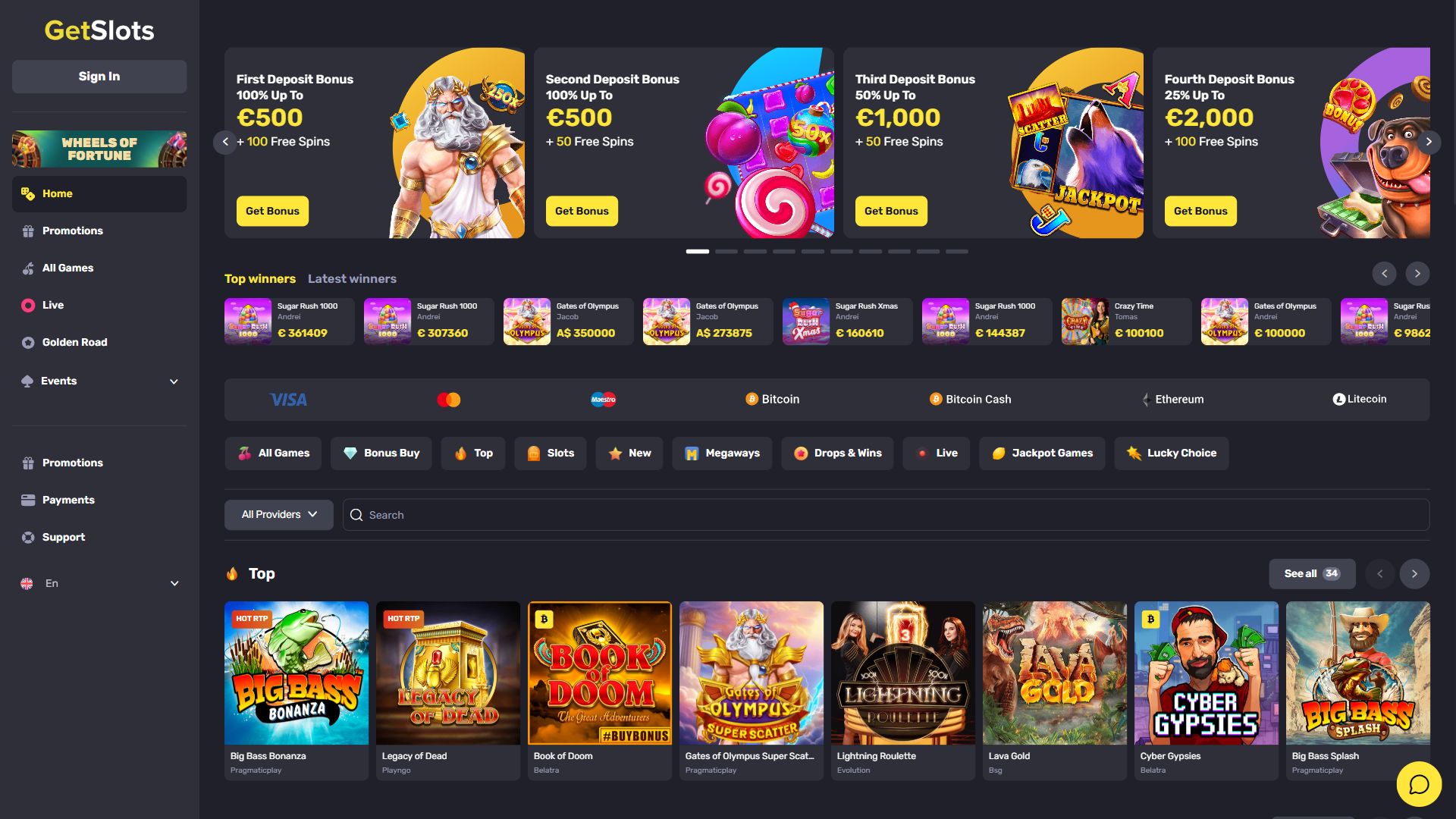1456x819 pixels.
Task: Click the Maestro payment logo
Action: pyautogui.click(x=604, y=400)
